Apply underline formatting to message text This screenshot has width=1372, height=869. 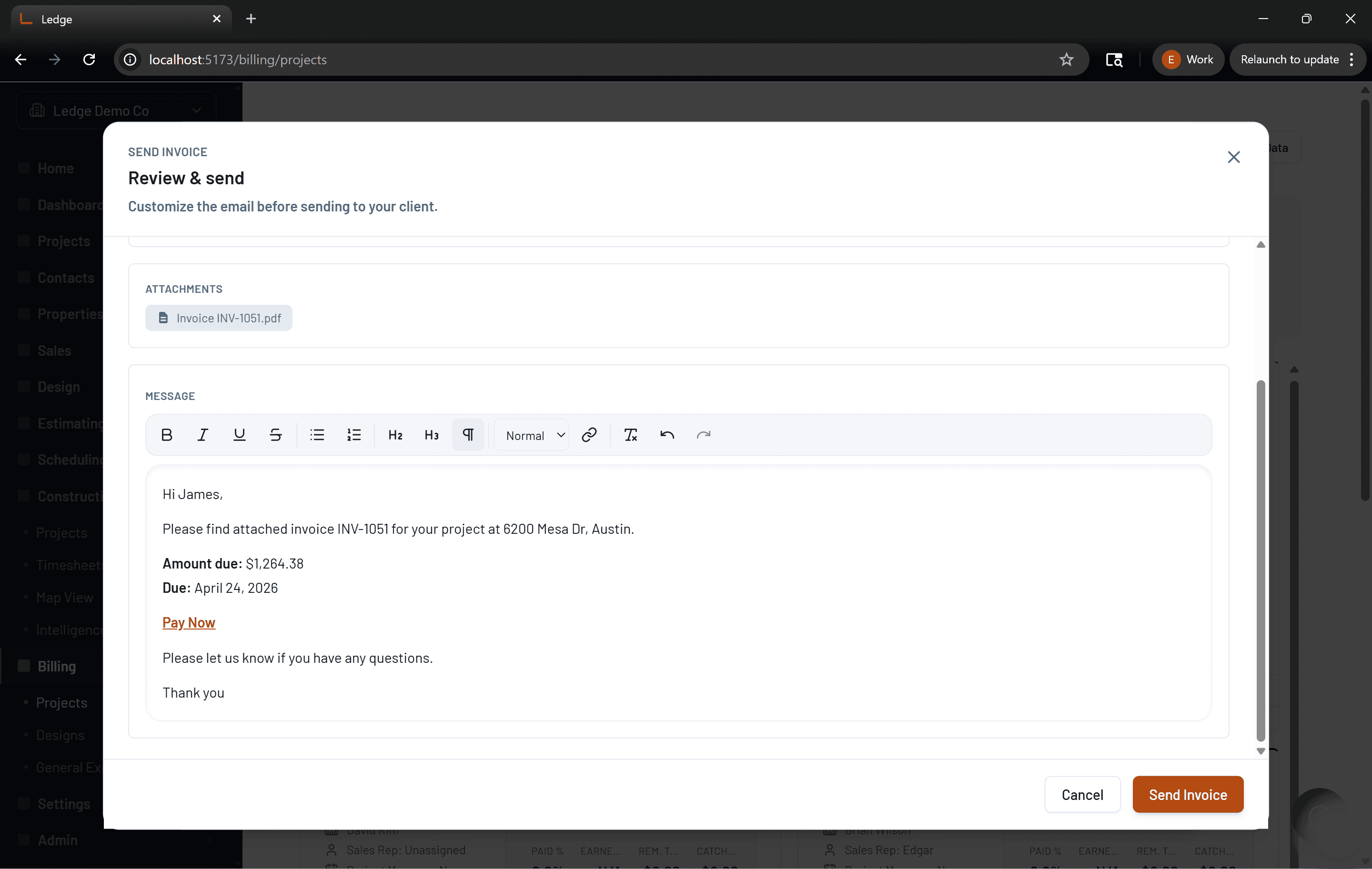tap(239, 435)
